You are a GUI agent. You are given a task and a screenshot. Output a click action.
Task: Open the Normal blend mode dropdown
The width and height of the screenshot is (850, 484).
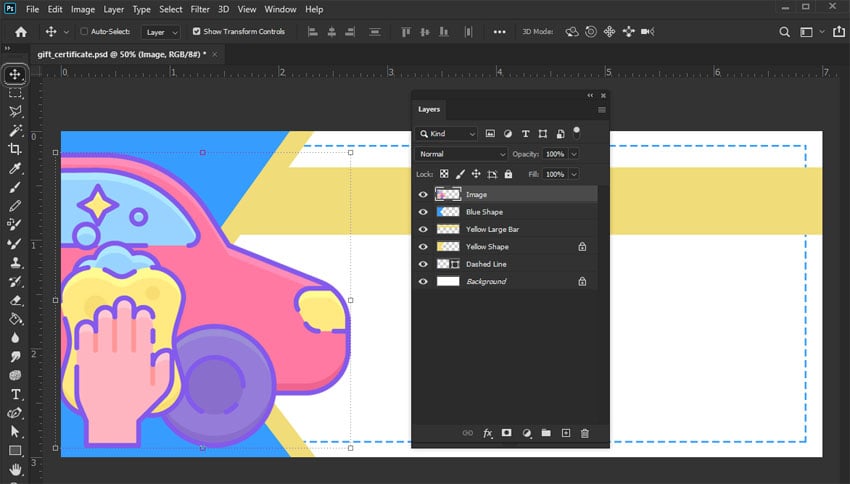pos(461,154)
